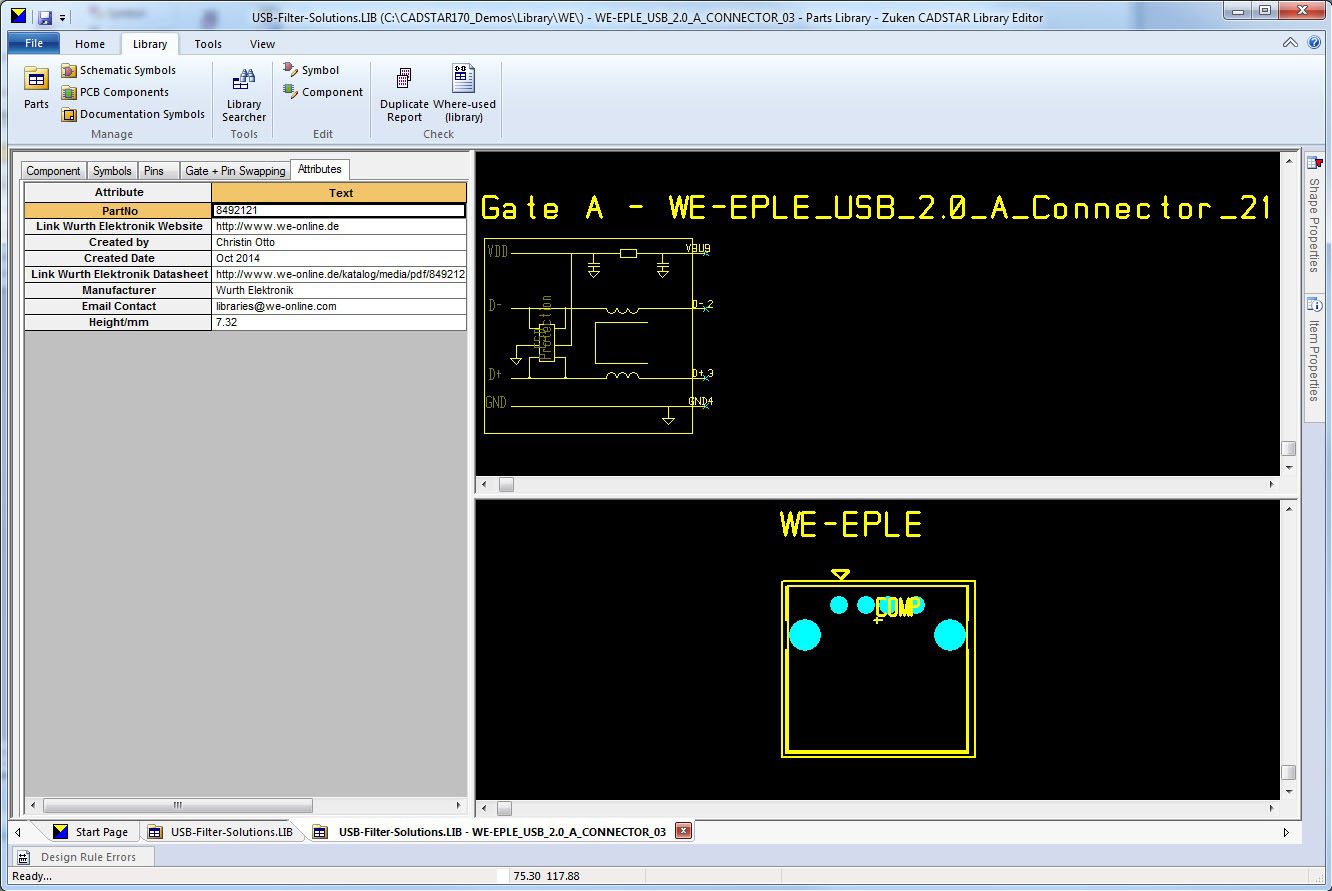The width and height of the screenshot is (1332, 891).
Task: Open quick access toolbar dropdown arrow
Action: [62, 18]
